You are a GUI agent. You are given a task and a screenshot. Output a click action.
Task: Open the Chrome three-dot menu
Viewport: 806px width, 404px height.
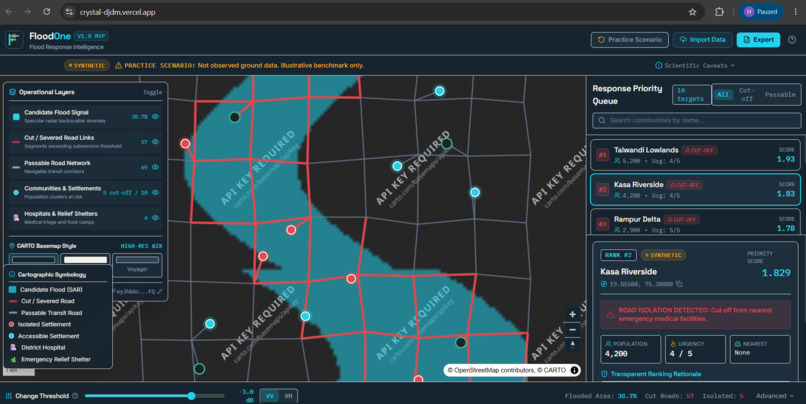point(795,12)
